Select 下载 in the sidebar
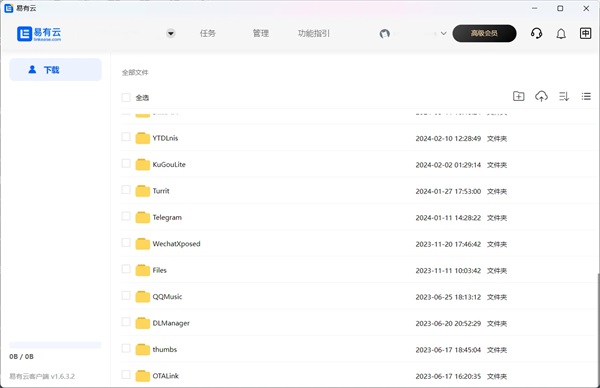 point(55,70)
